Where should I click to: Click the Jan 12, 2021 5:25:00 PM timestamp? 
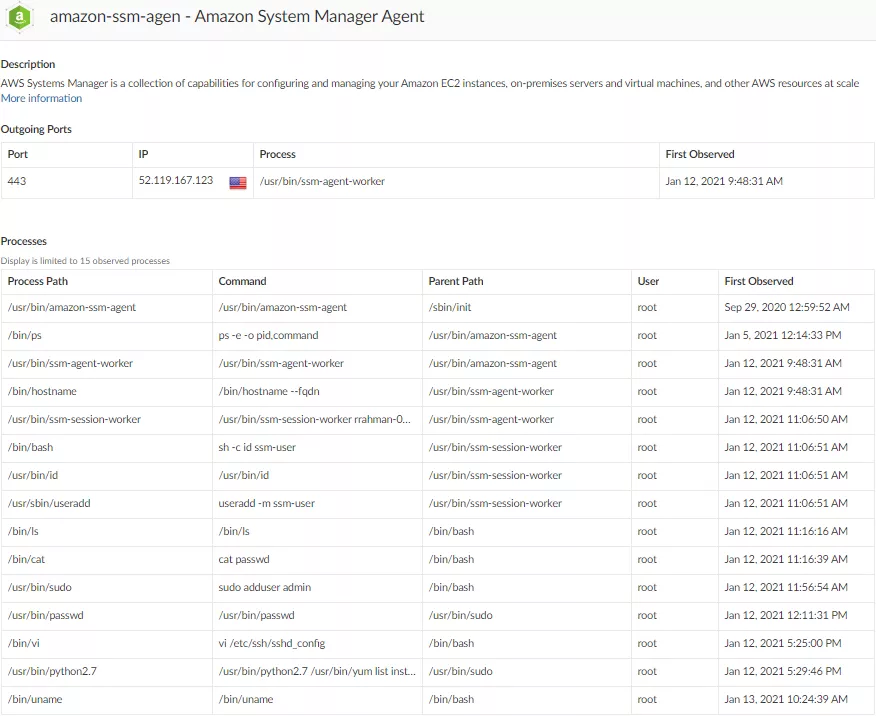point(783,643)
